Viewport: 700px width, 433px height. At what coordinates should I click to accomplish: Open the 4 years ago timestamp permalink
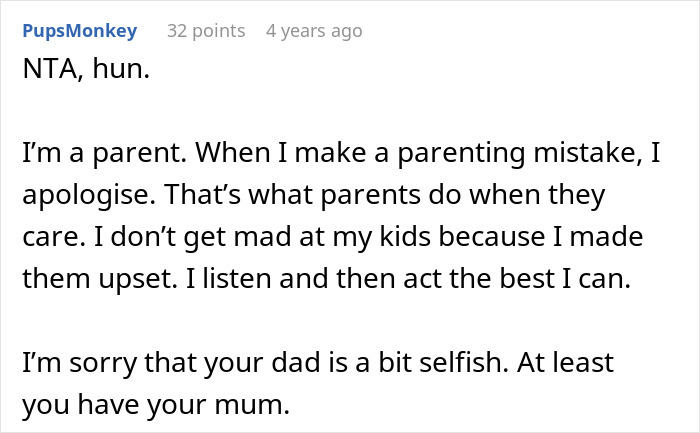coord(313,31)
